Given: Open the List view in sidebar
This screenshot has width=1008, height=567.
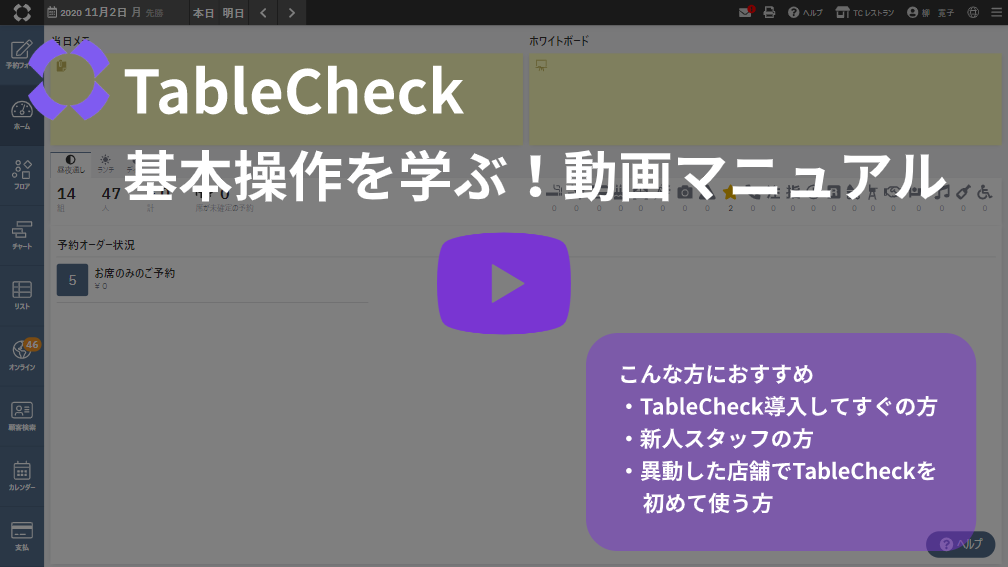Looking at the screenshot, I should [21, 295].
